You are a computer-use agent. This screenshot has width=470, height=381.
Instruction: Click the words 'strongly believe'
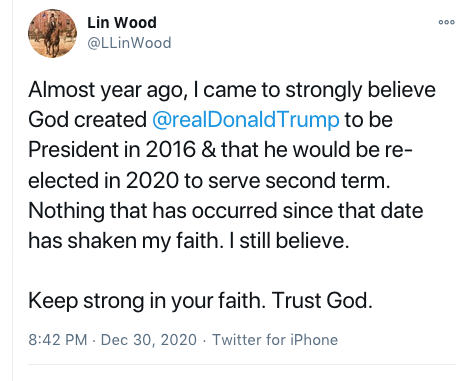pos(361,90)
